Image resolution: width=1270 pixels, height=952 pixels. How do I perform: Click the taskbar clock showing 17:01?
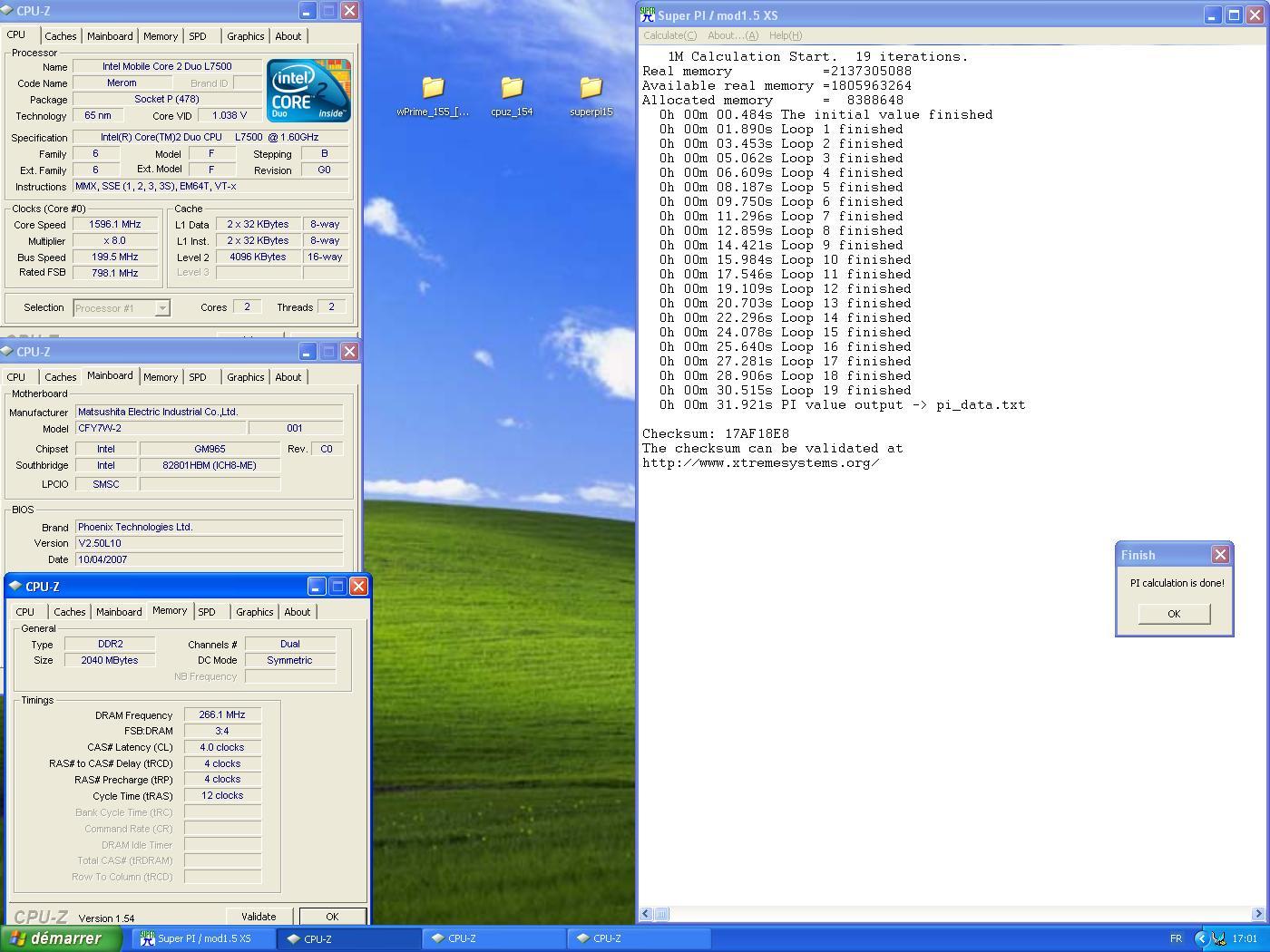click(x=1245, y=938)
